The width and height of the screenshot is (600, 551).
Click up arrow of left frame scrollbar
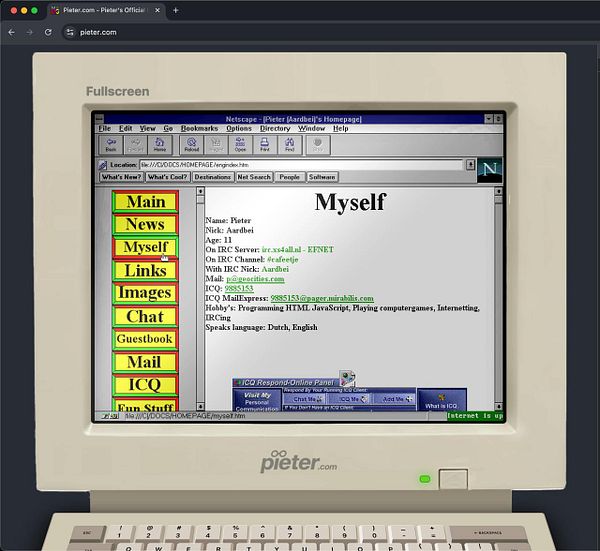point(200,191)
